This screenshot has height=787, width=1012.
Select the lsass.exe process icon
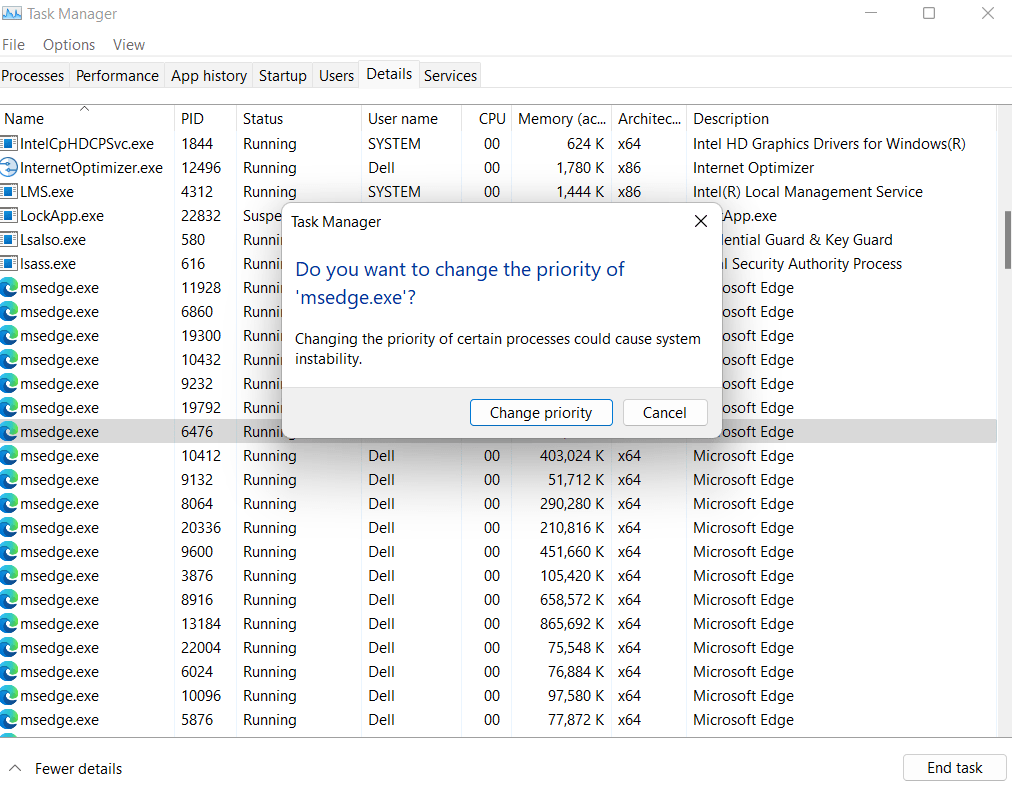10,263
